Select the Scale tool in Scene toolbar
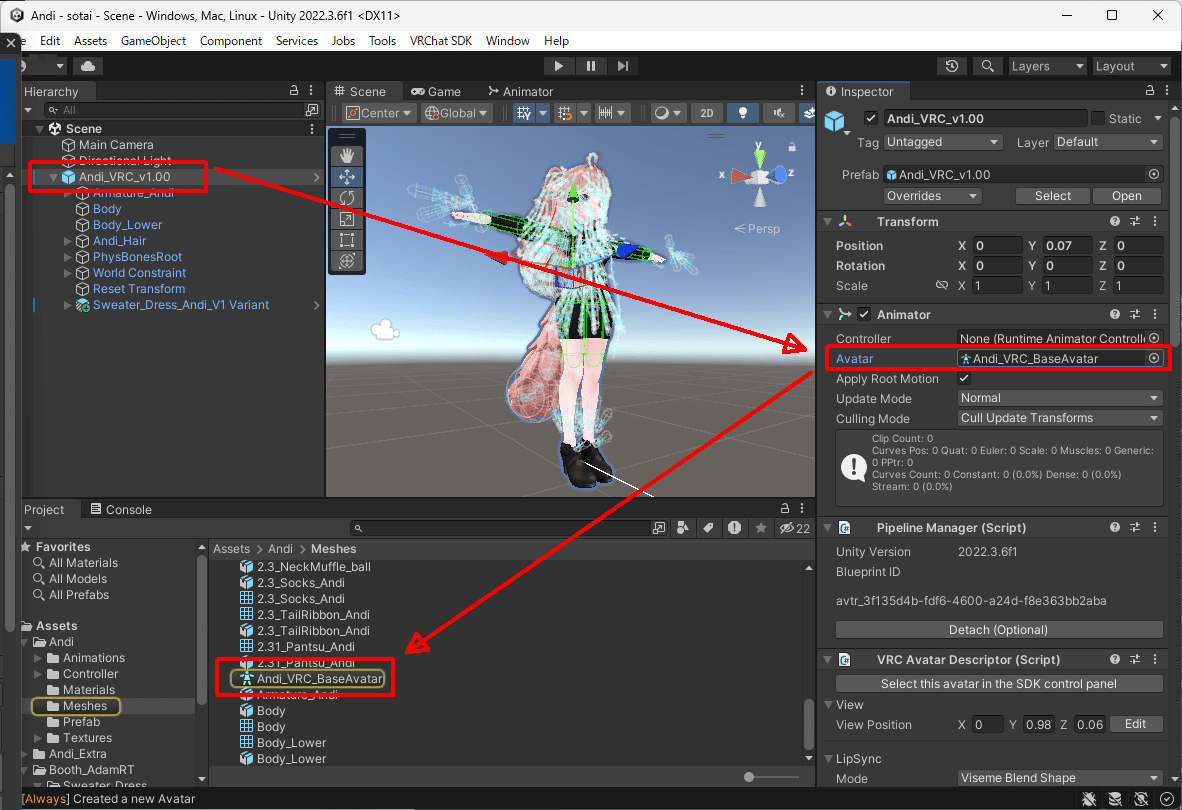The height and width of the screenshot is (810, 1182). point(347,219)
